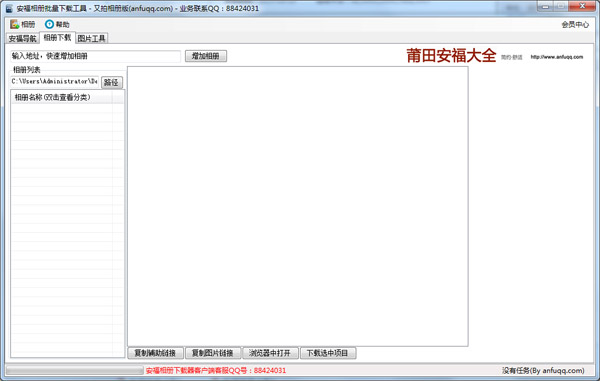Switch to the 图片工具 tab
The image size is (600, 381).
pos(91,38)
